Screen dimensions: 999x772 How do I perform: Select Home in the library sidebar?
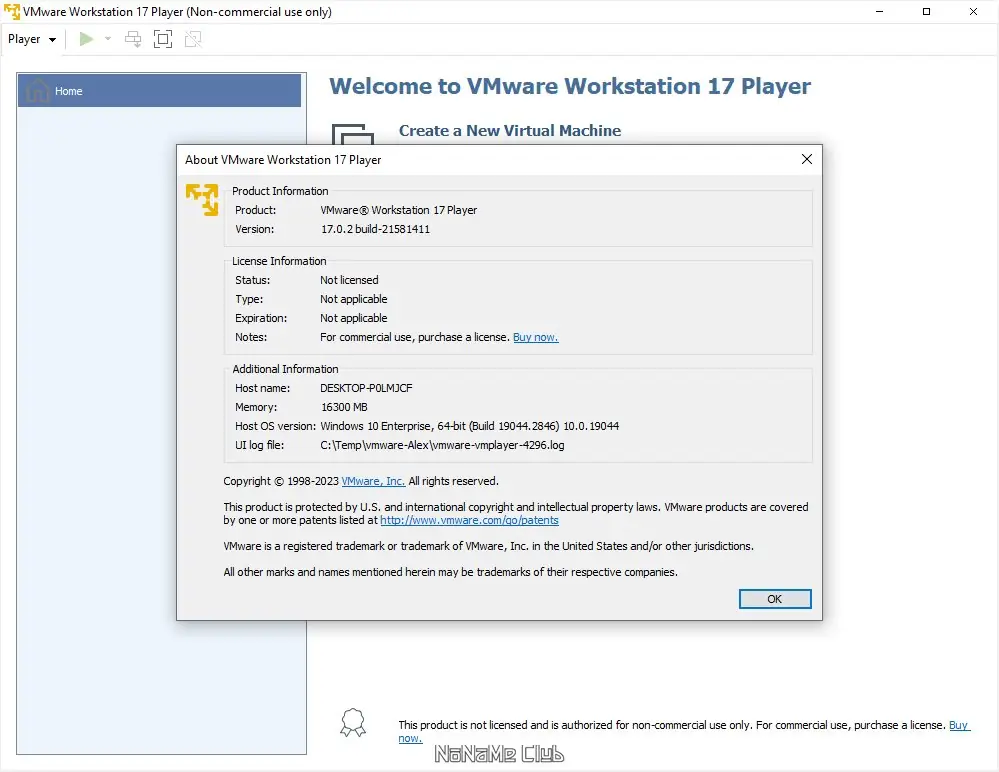point(159,90)
